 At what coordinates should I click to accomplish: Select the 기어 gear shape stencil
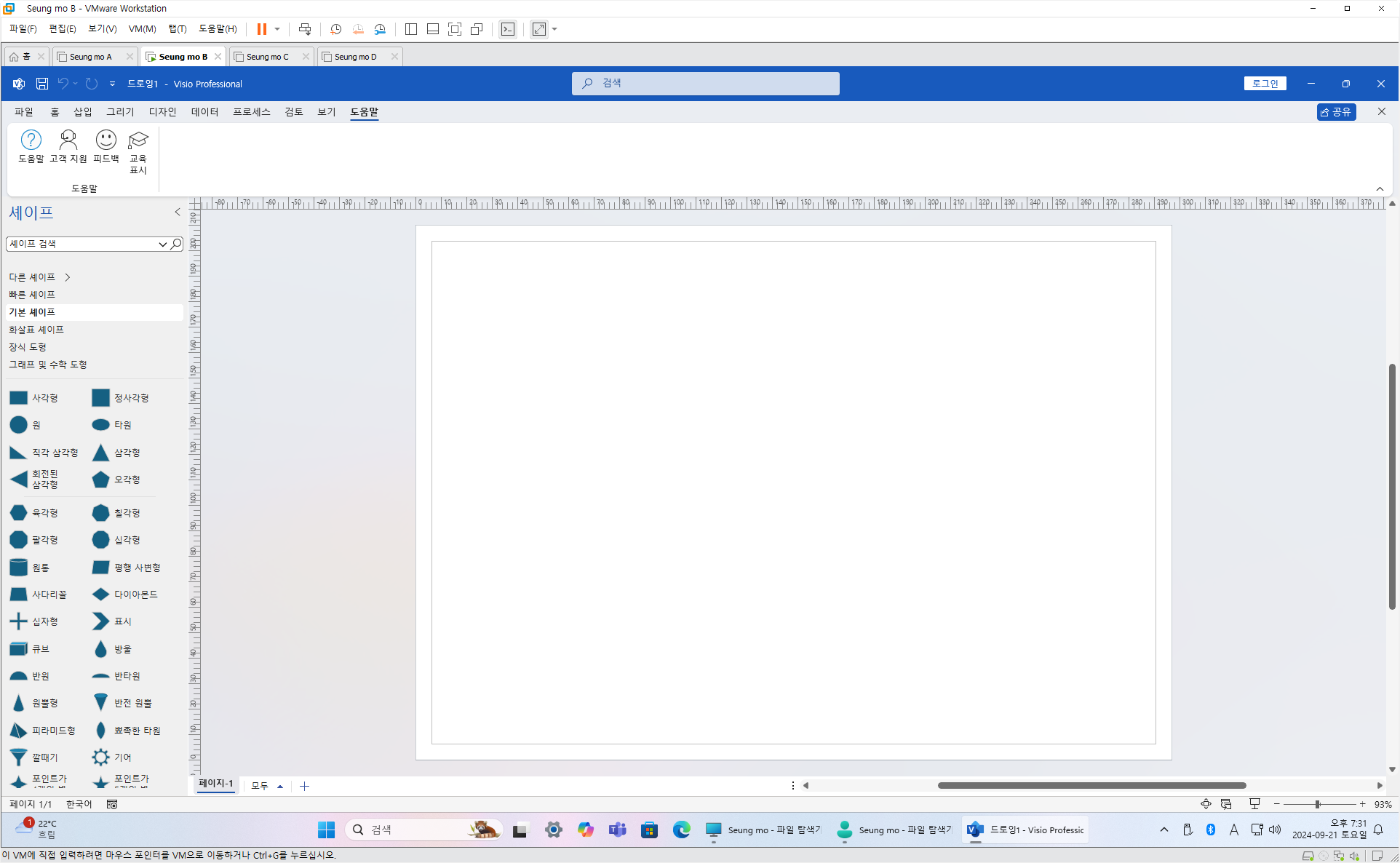[x=101, y=757]
